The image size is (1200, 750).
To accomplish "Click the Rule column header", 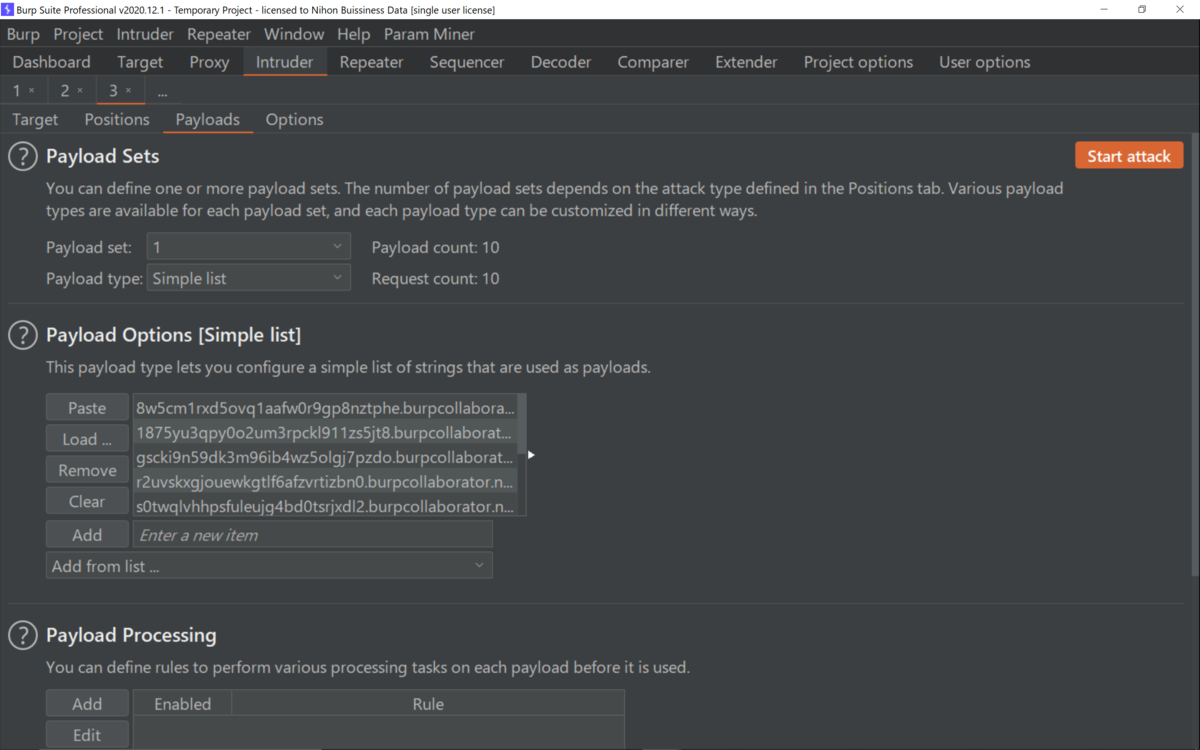I will (428, 704).
